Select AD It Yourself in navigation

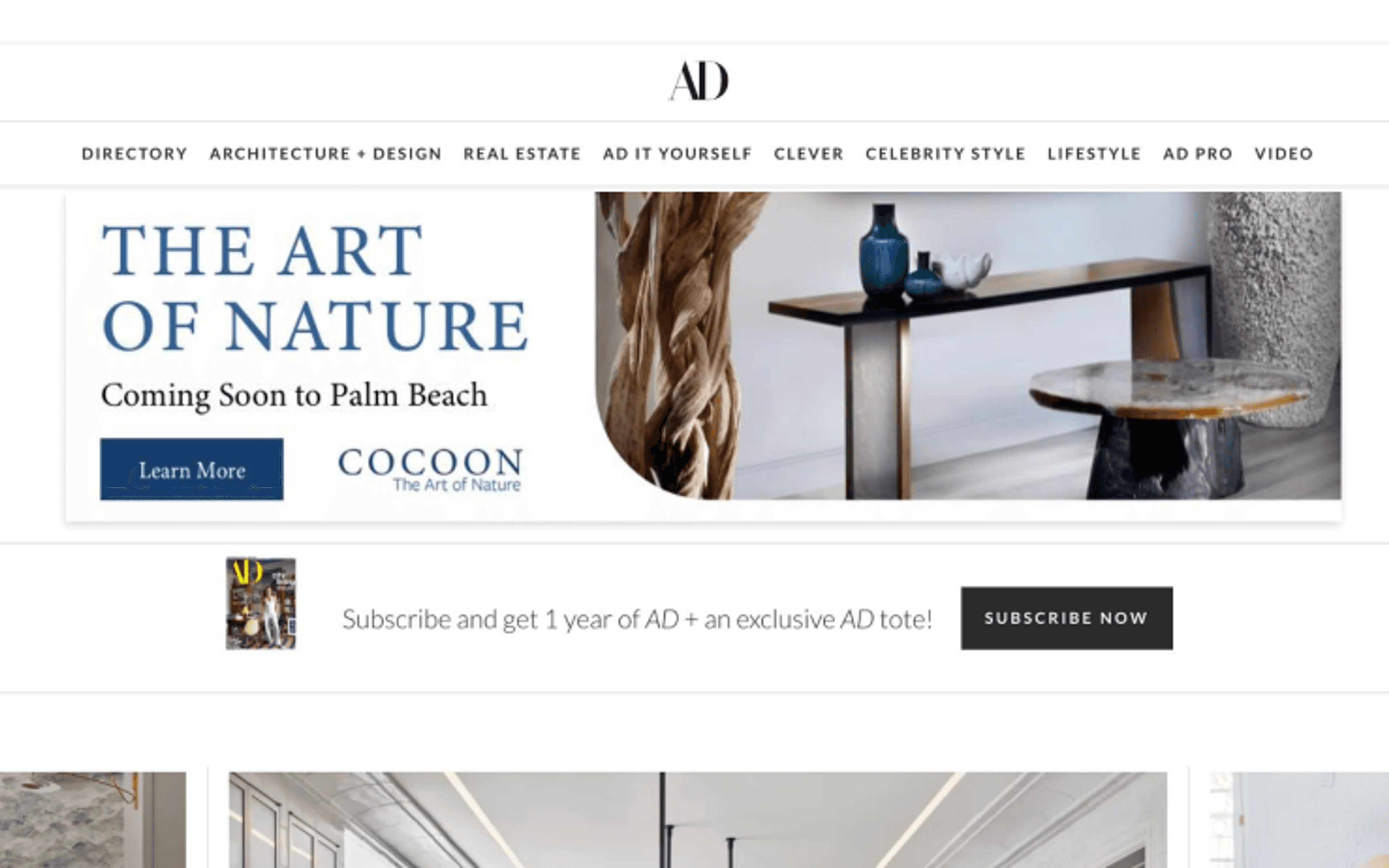click(x=677, y=154)
